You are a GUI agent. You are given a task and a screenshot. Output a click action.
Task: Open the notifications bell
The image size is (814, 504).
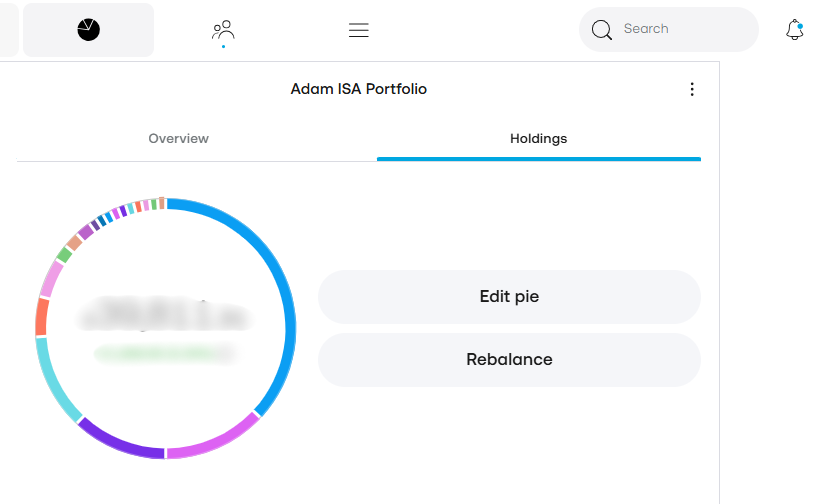(x=795, y=30)
